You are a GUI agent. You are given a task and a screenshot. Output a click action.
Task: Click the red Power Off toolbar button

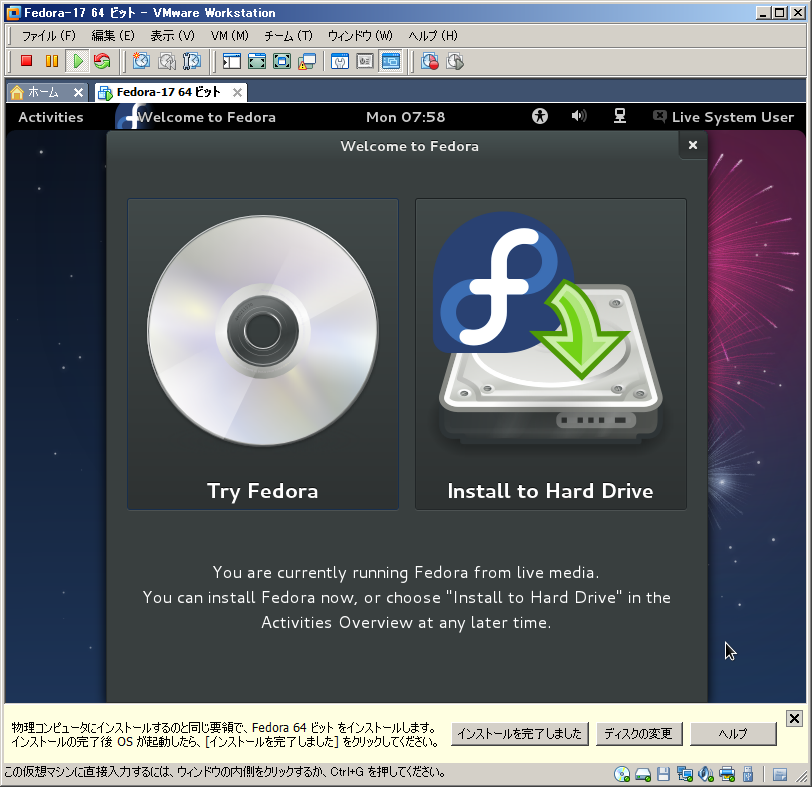[27, 61]
